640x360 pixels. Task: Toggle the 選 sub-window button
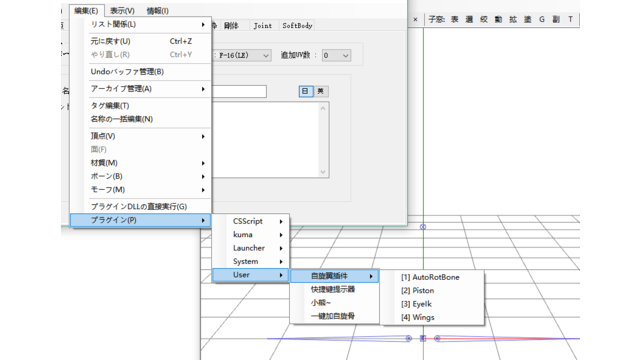[x=469, y=19]
